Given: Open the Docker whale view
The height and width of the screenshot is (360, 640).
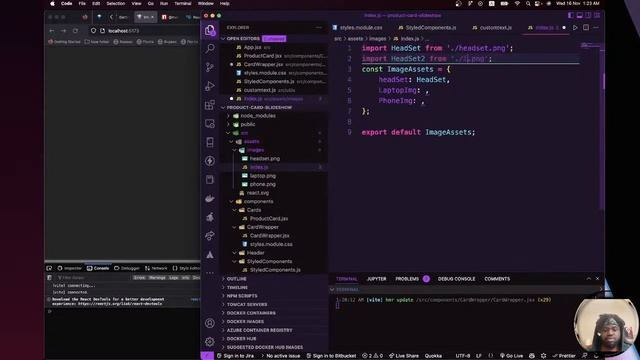Looking at the screenshot, I should point(210,198).
